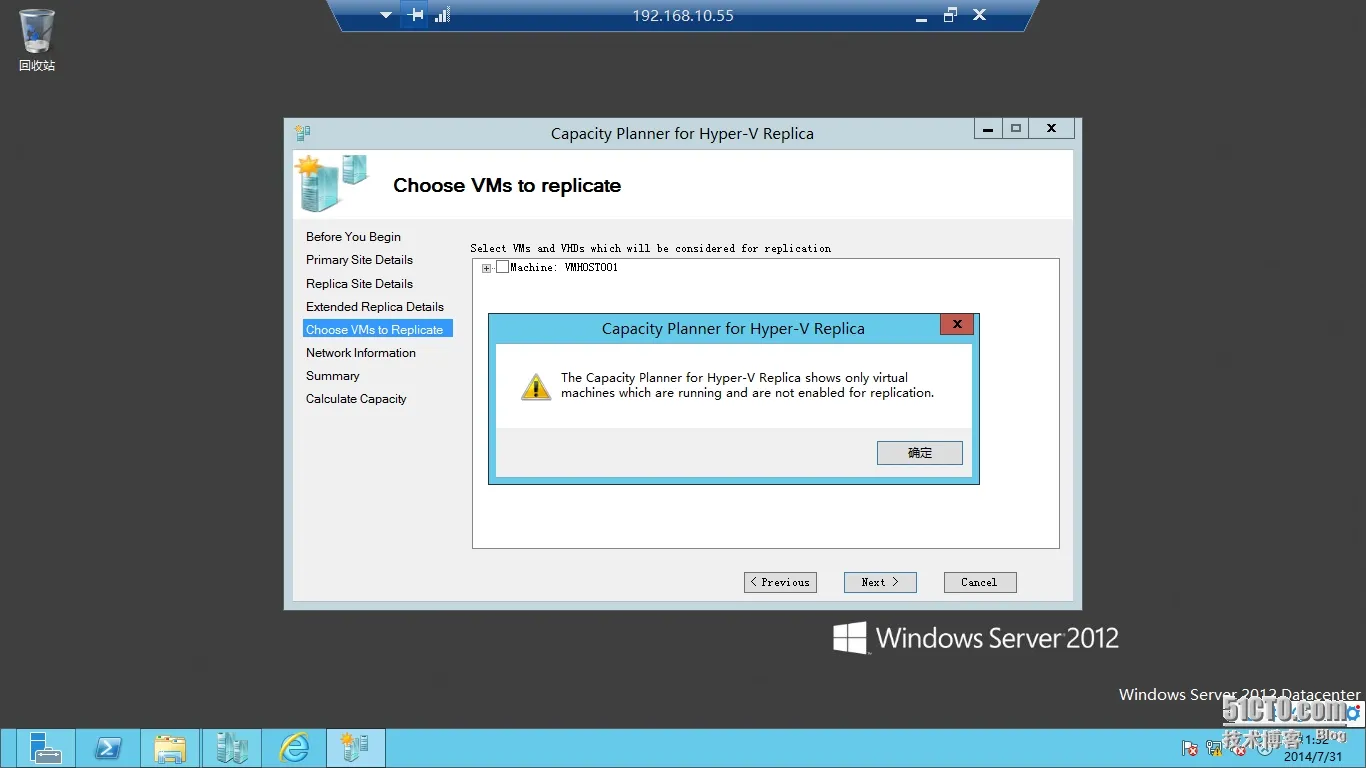Launch Windows PowerShell from the taskbar
This screenshot has width=1366, height=768.
tap(108, 748)
